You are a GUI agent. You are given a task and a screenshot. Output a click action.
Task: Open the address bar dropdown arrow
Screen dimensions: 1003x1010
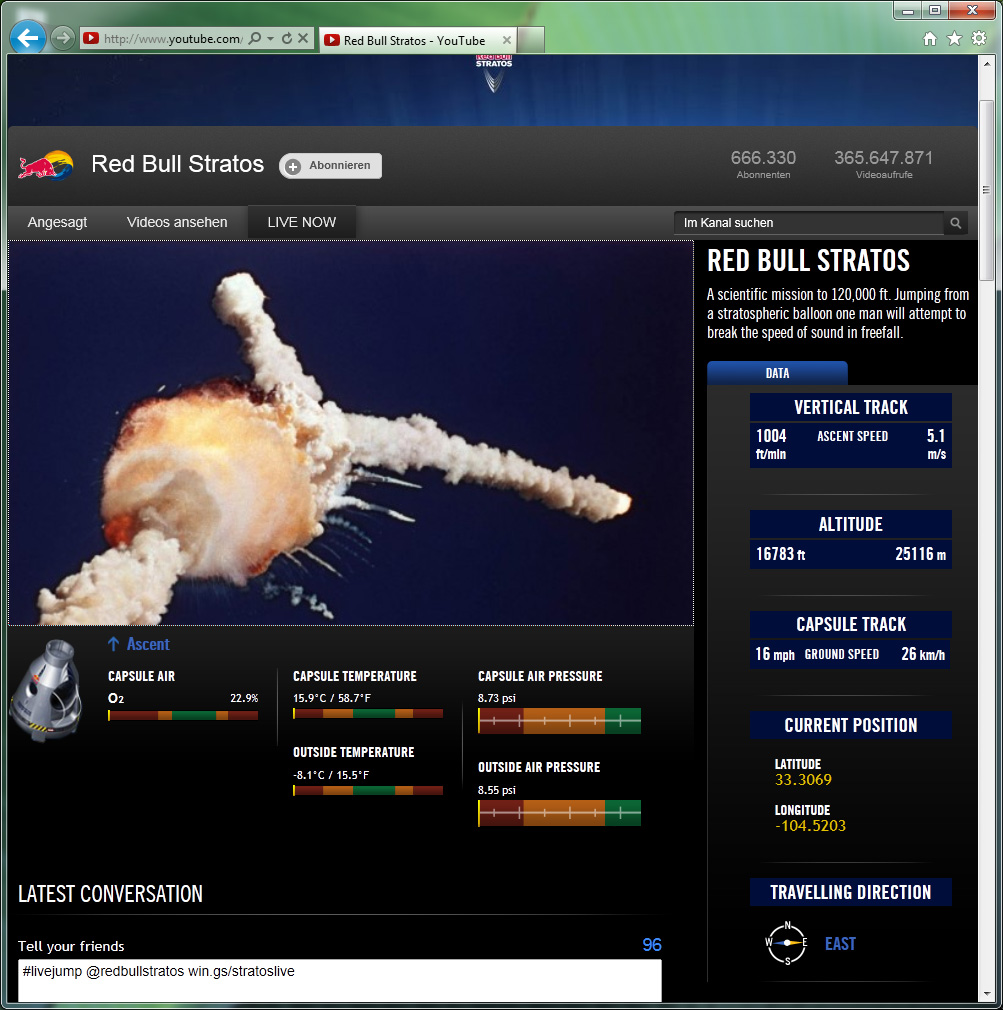tap(271, 39)
